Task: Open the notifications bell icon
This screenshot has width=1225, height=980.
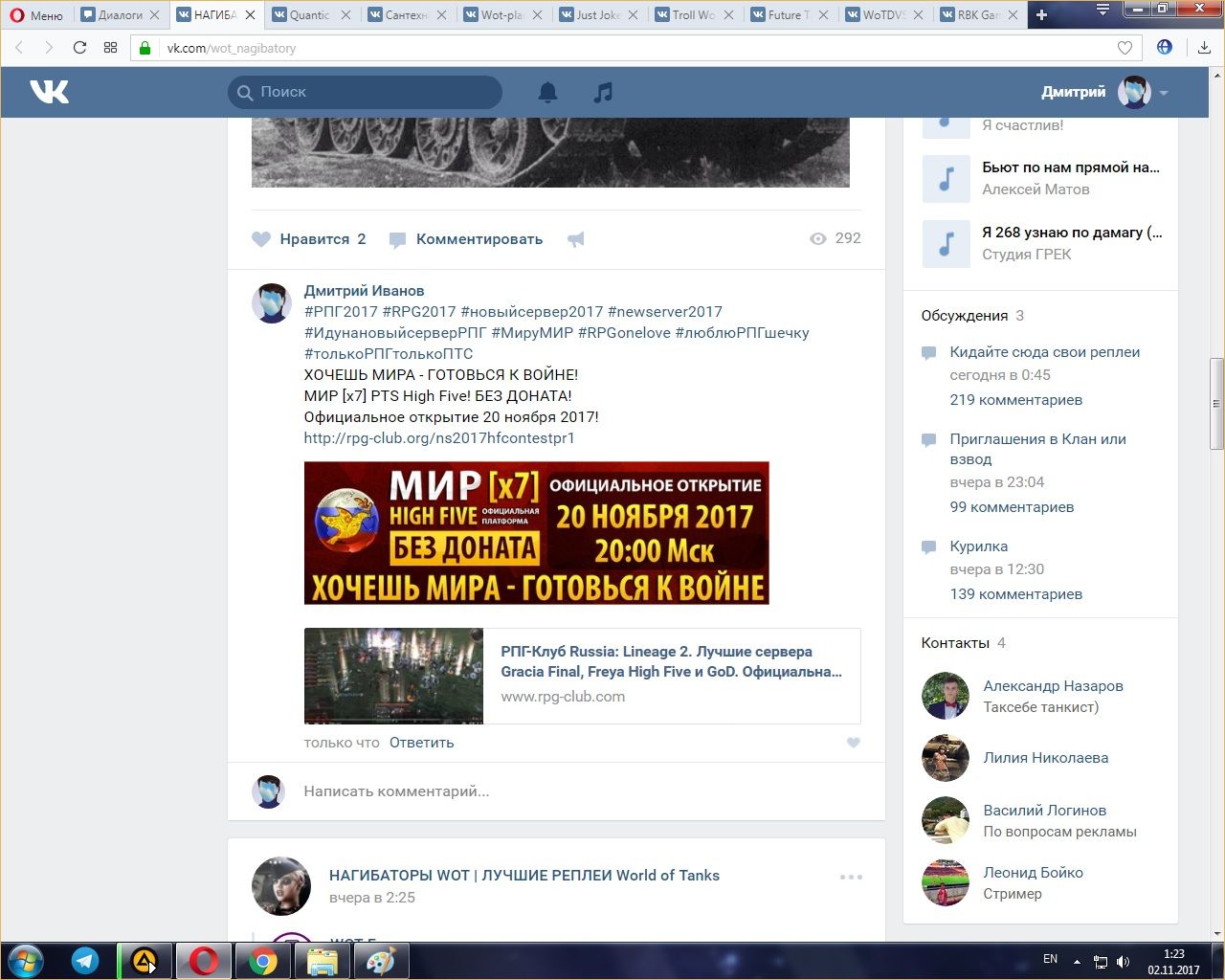Action: 547,92
